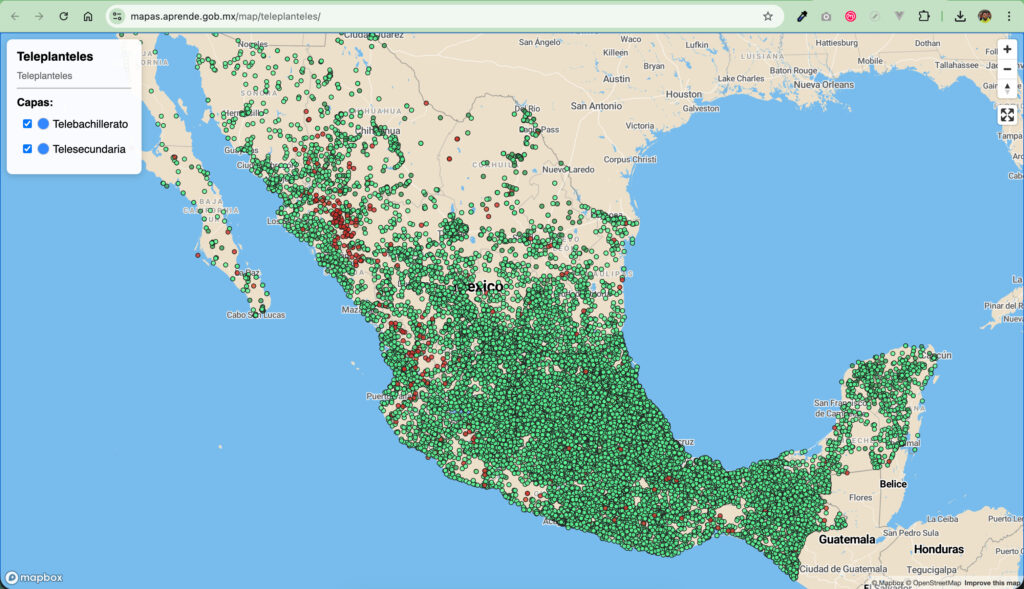Open the Chrome three-dot menu
The image size is (1024, 589).
pyautogui.click(x=1008, y=16)
